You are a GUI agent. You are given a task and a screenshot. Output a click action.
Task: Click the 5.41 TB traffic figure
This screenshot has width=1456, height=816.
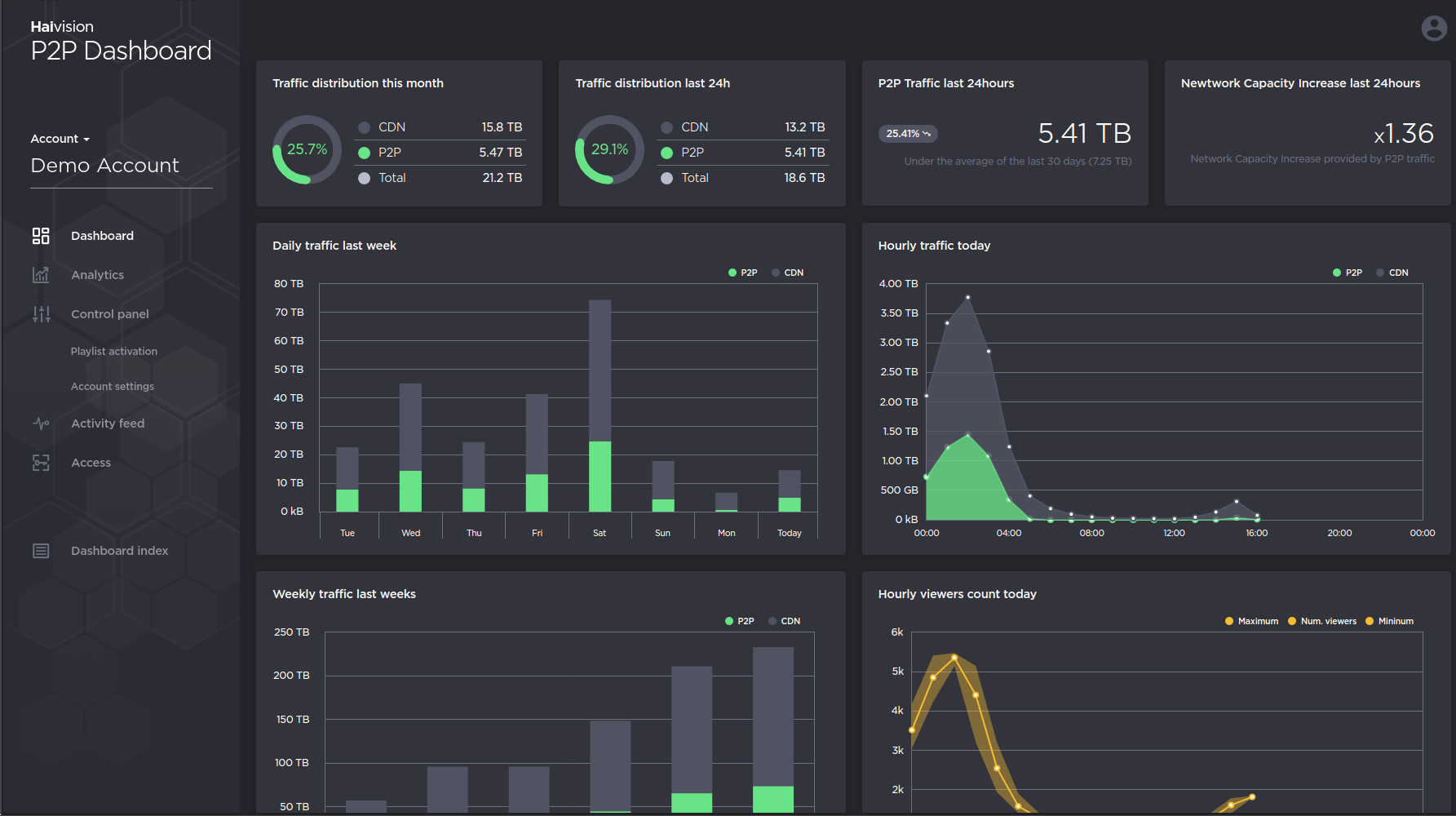[x=1084, y=133]
